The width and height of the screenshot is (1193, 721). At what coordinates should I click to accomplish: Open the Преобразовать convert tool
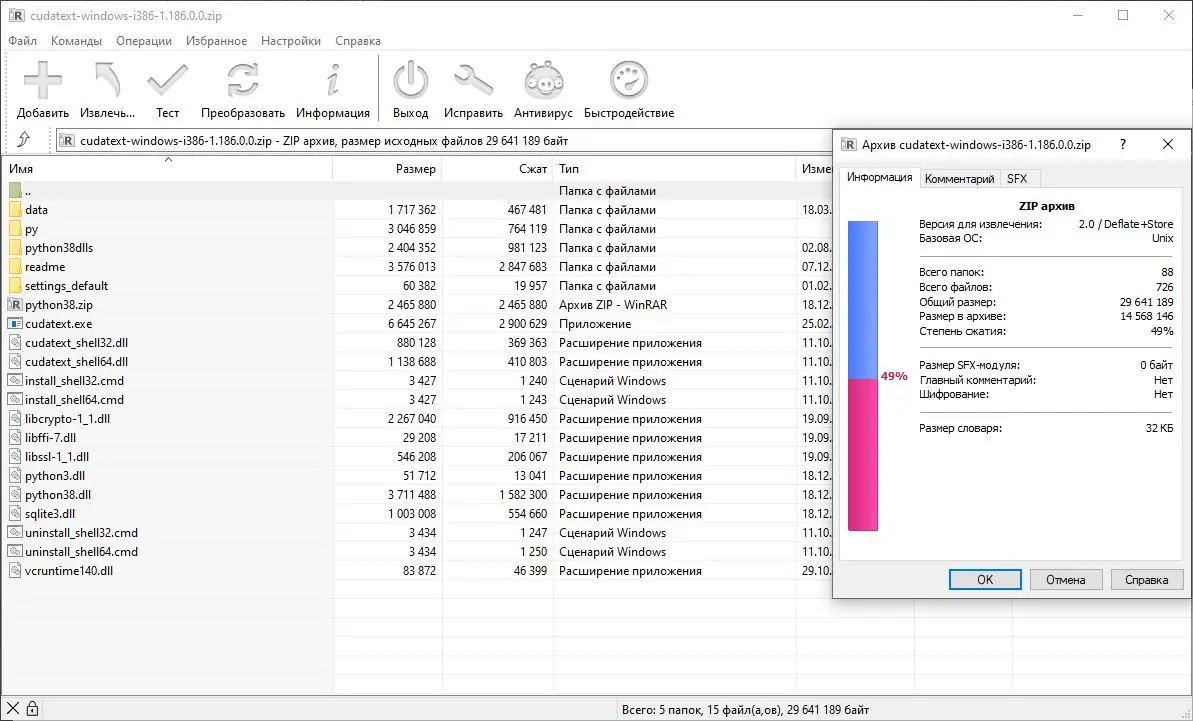243,81
